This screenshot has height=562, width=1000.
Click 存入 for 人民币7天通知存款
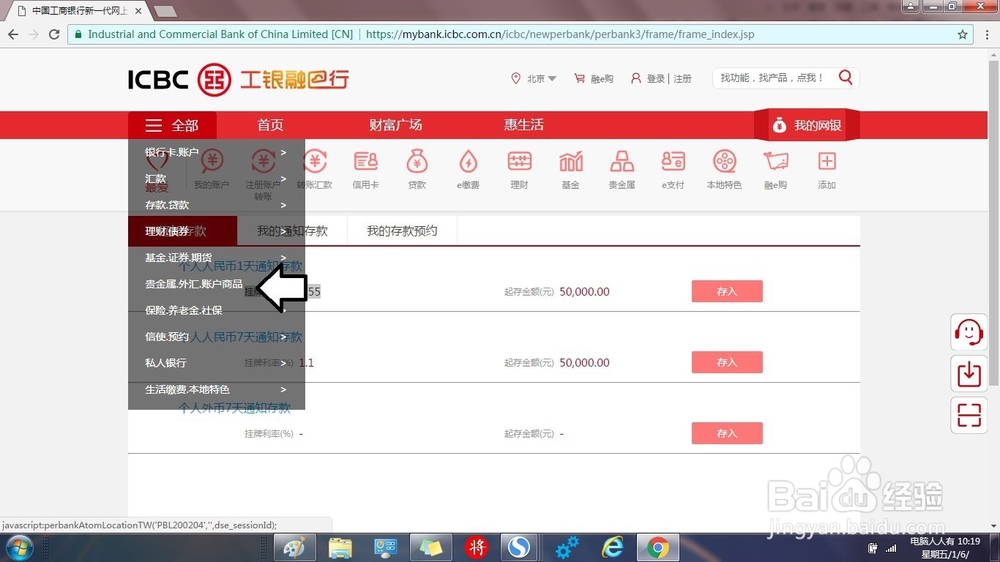[x=727, y=362]
